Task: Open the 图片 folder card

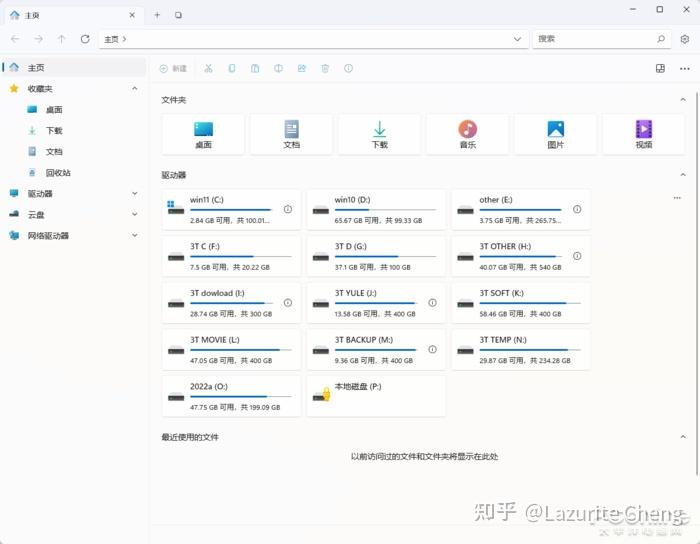Action: click(x=555, y=134)
